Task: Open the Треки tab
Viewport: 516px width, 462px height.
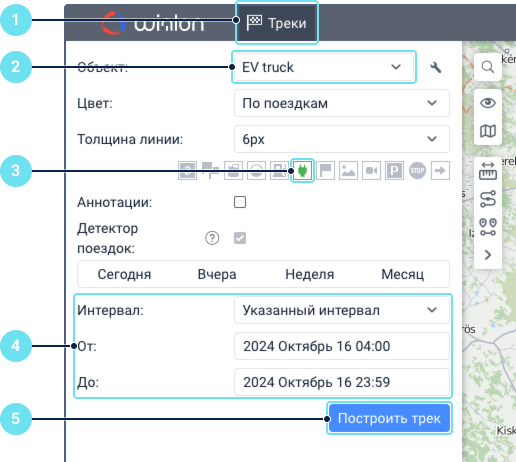Action: 277,23
